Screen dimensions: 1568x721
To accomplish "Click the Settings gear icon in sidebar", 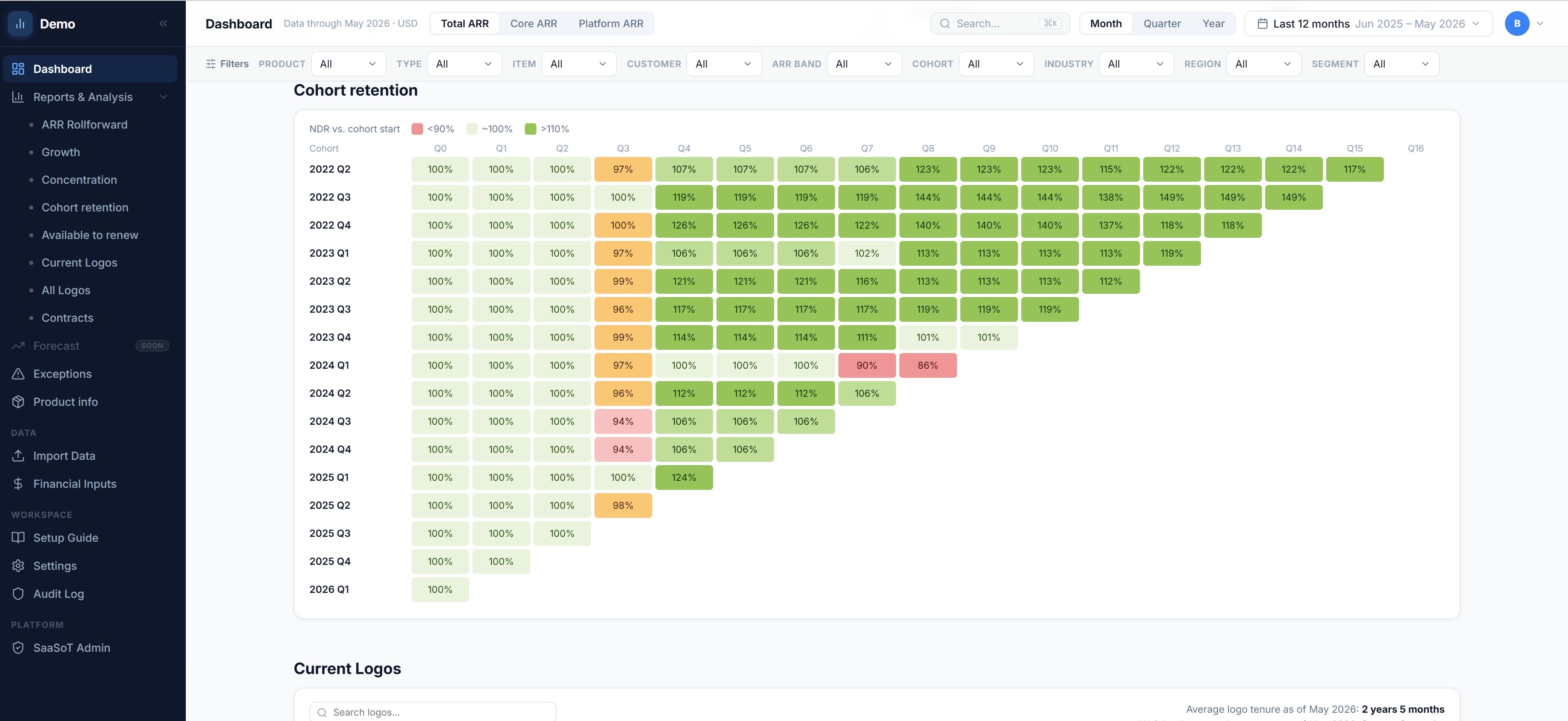I will tap(18, 566).
